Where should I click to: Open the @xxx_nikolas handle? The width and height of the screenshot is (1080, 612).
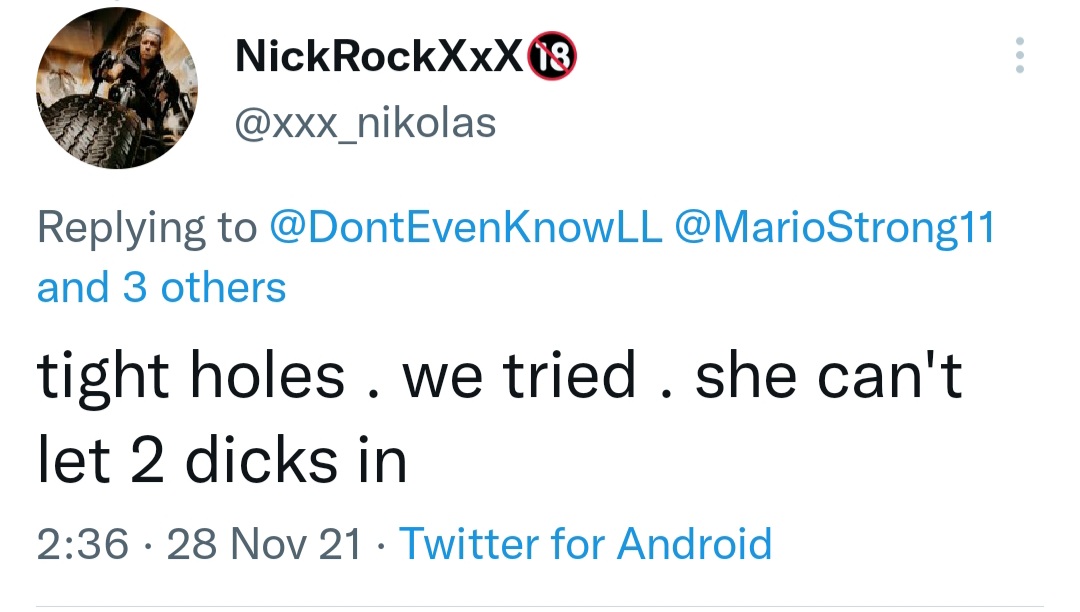[363, 123]
